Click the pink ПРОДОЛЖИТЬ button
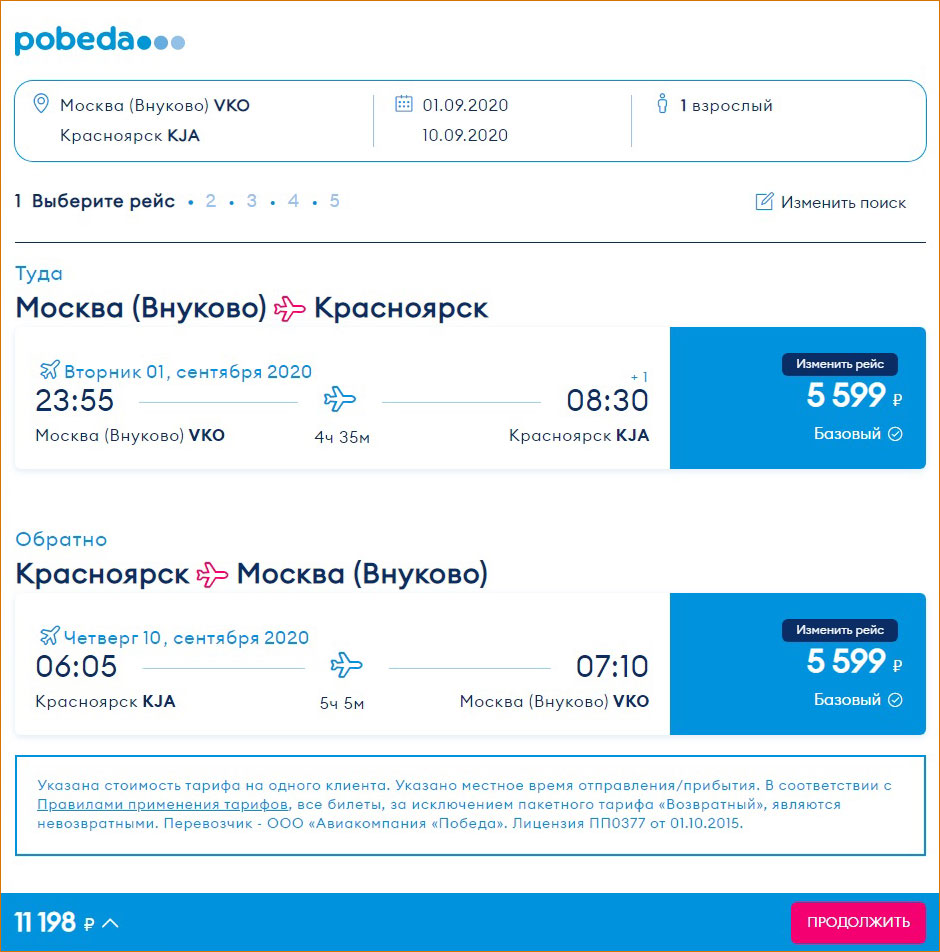Viewport: 940px width, 952px height. click(x=858, y=922)
